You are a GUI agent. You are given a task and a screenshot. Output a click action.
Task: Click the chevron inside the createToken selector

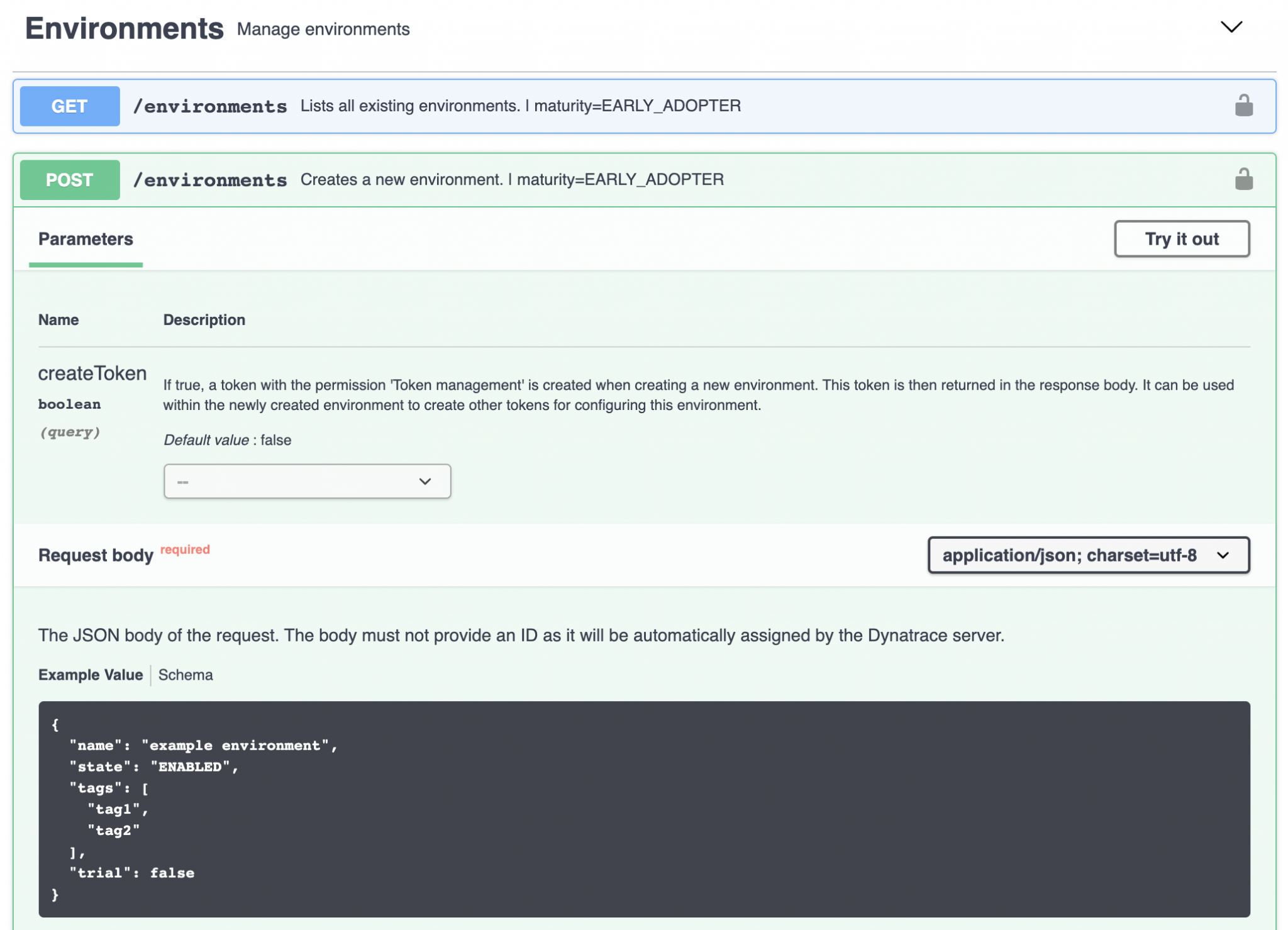click(425, 480)
